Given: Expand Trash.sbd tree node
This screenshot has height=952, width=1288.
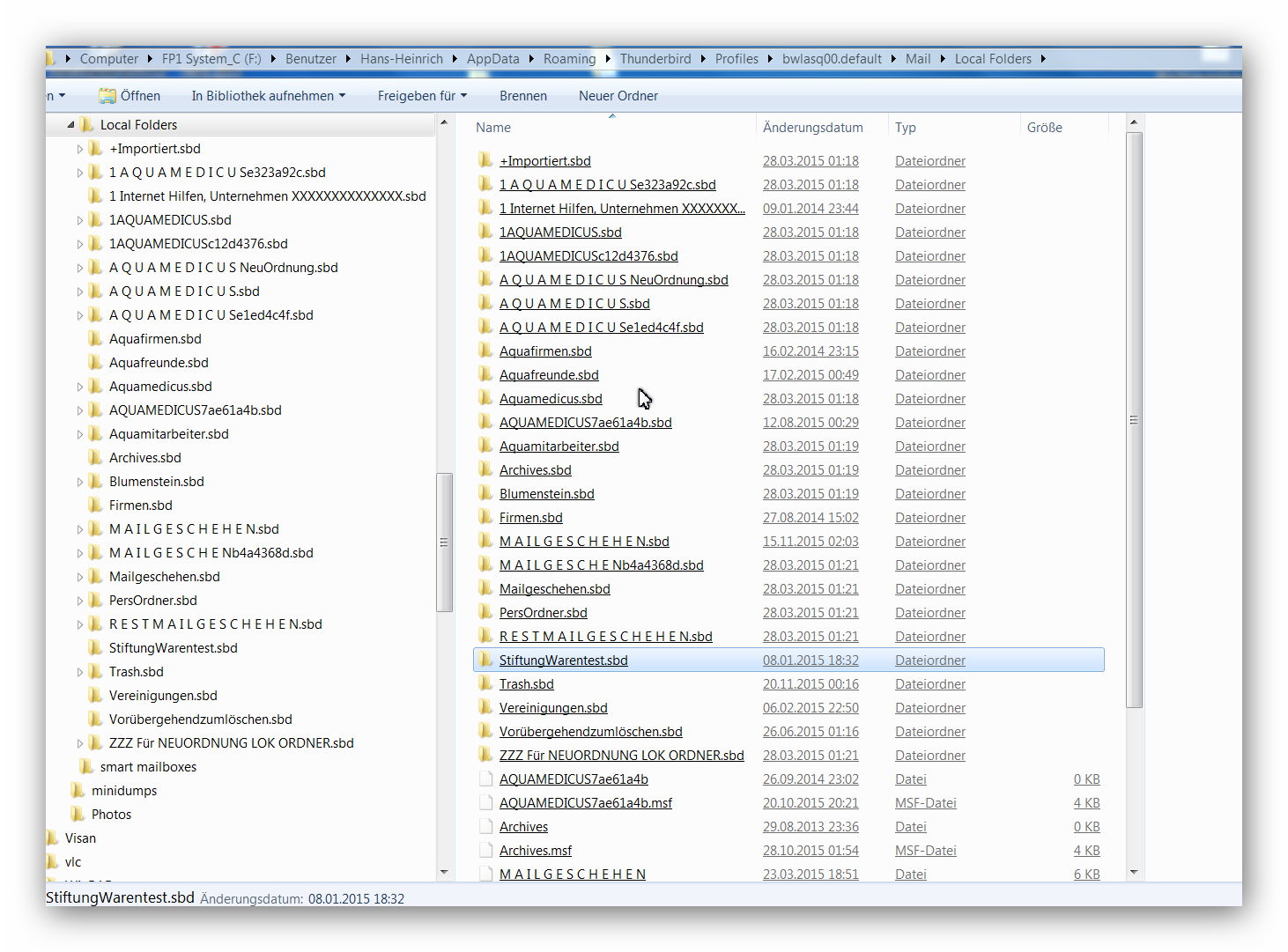Looking at the screenshot, I should tap(79, 672).
